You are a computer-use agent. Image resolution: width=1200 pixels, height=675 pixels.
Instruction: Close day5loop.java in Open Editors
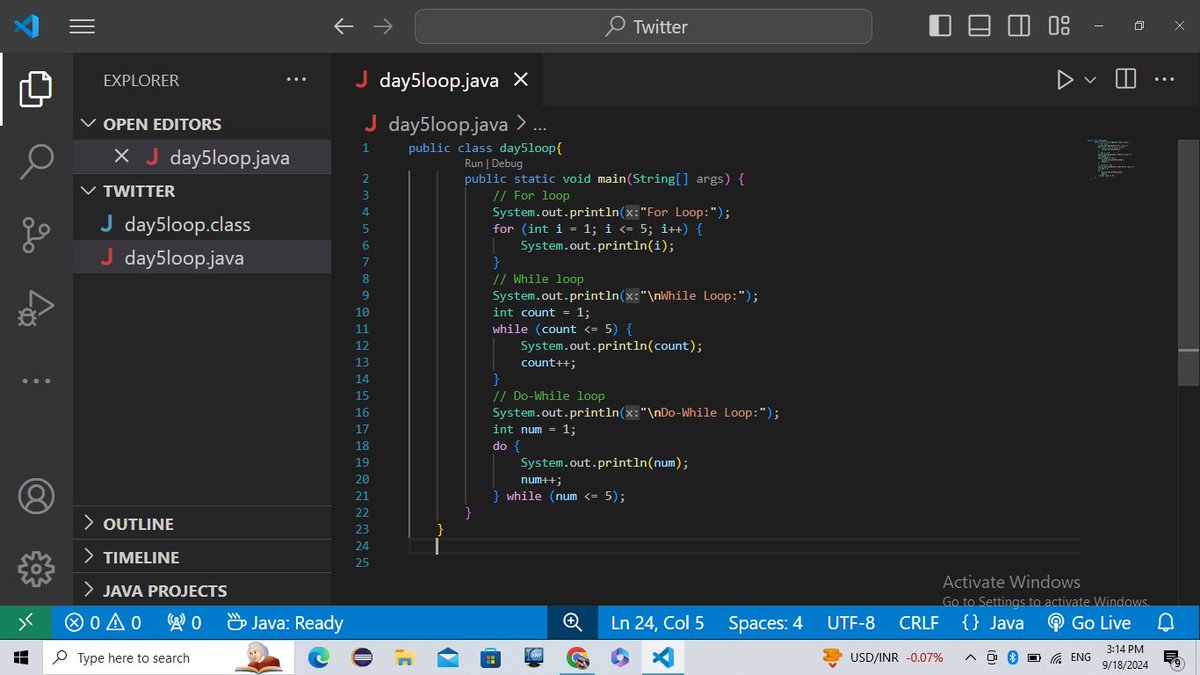pyautogui.click(x=121, y=157)
